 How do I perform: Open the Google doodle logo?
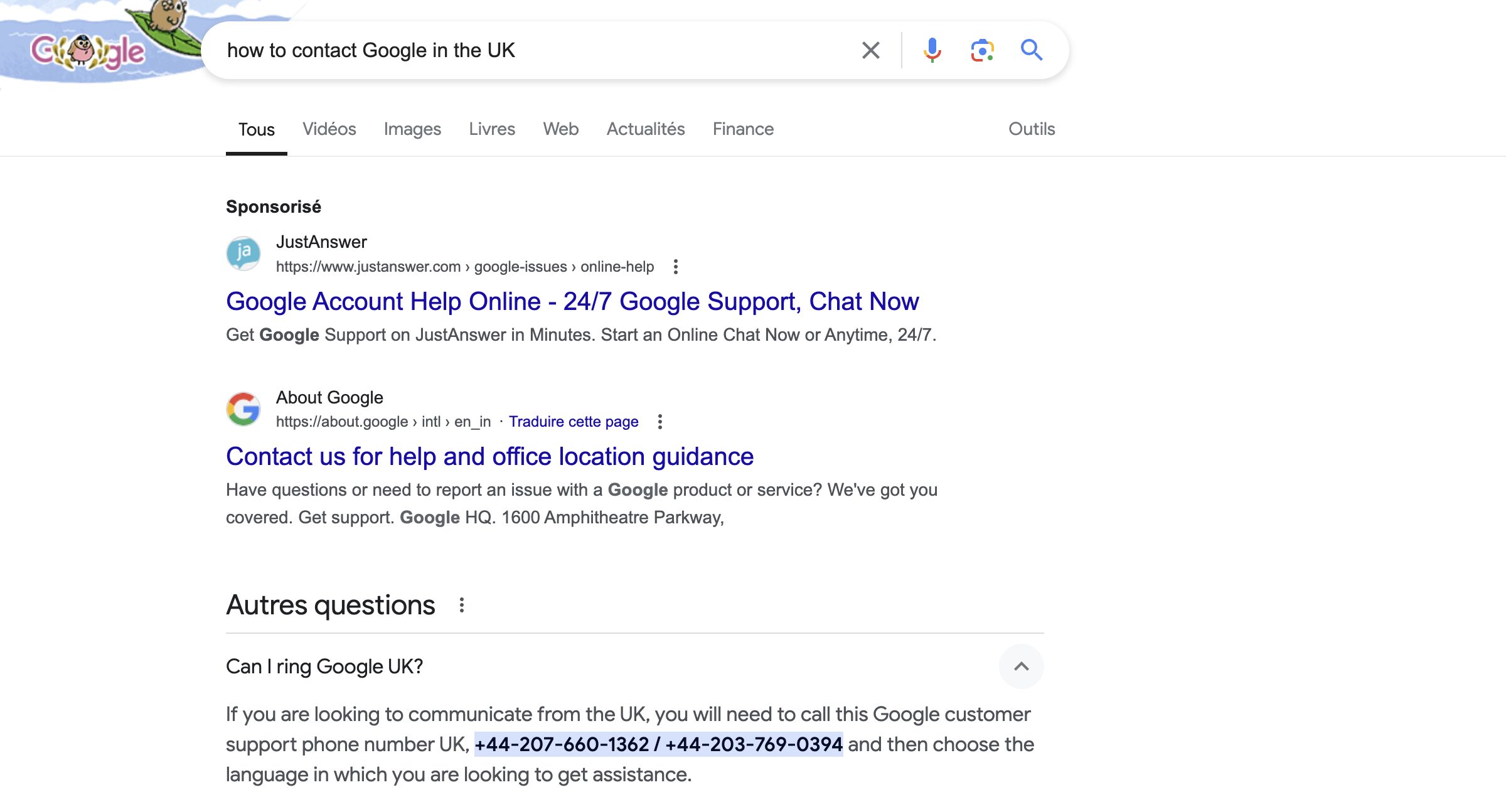94,44
